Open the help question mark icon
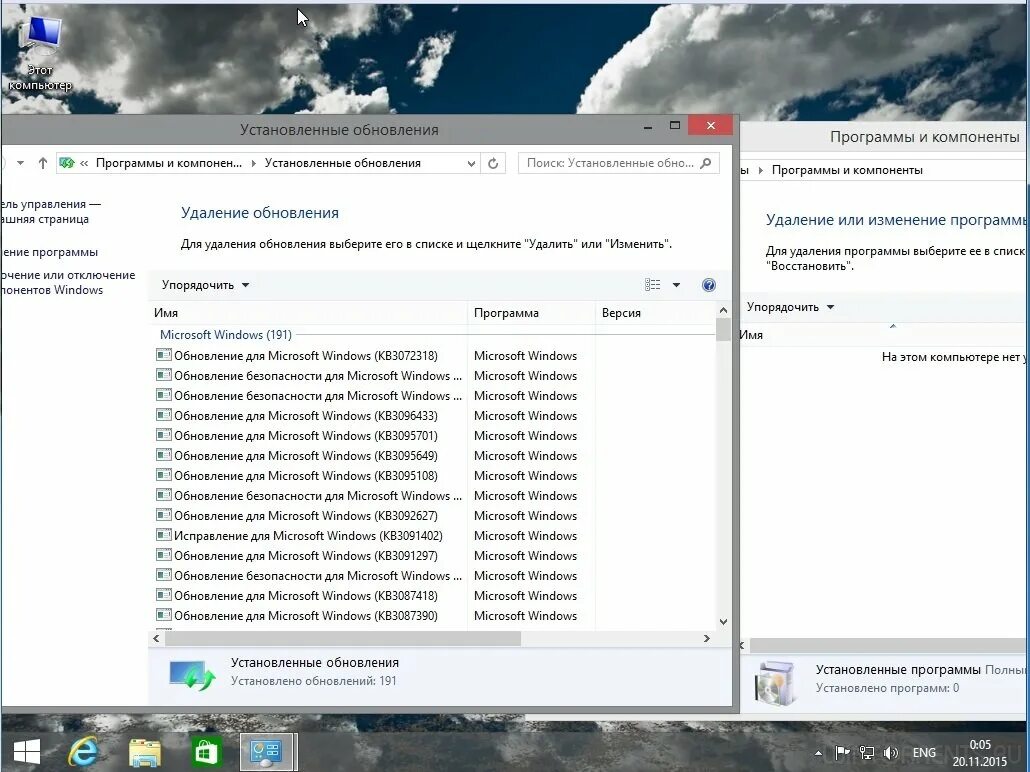The image size is (1030, 772). [709, 285]
